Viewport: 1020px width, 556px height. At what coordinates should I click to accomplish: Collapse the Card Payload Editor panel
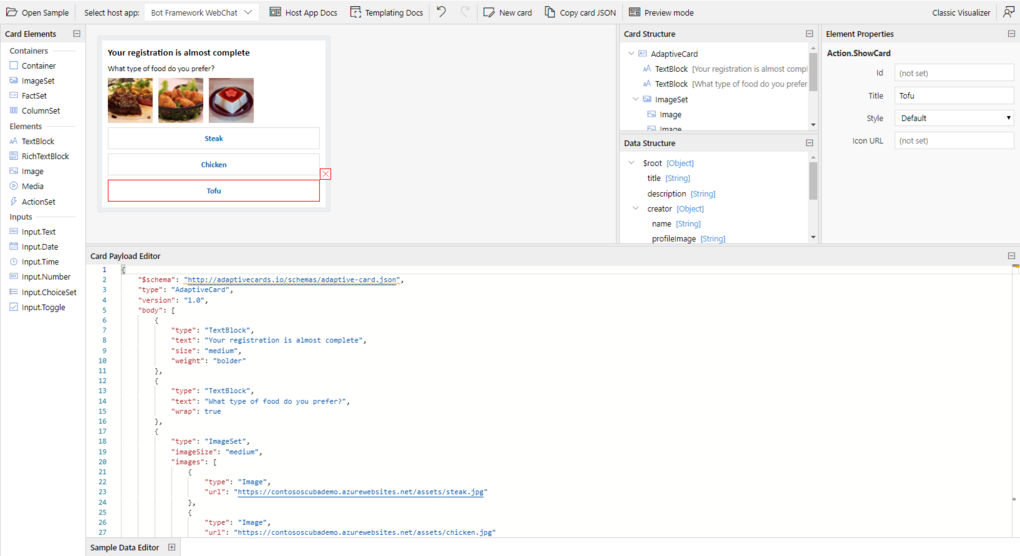pyautogui.click(x=1011, y=256)
